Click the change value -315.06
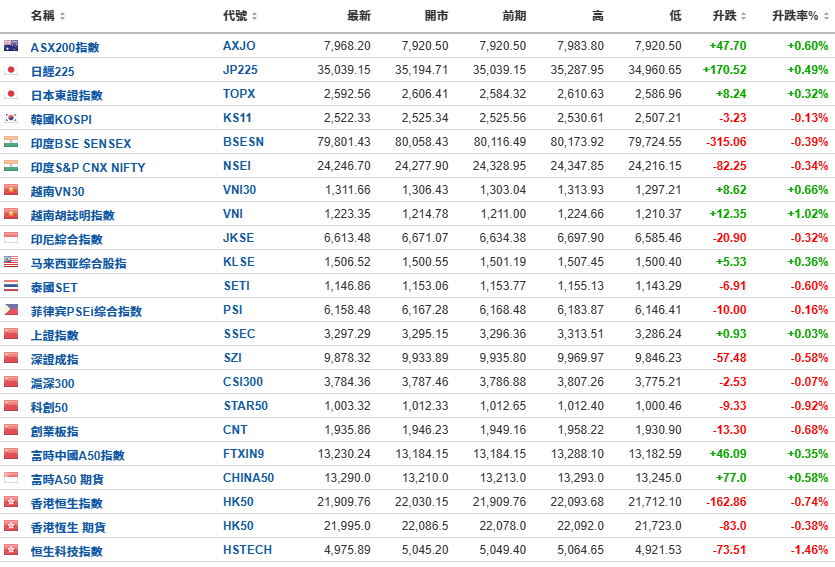 click(x=726, y=142)
